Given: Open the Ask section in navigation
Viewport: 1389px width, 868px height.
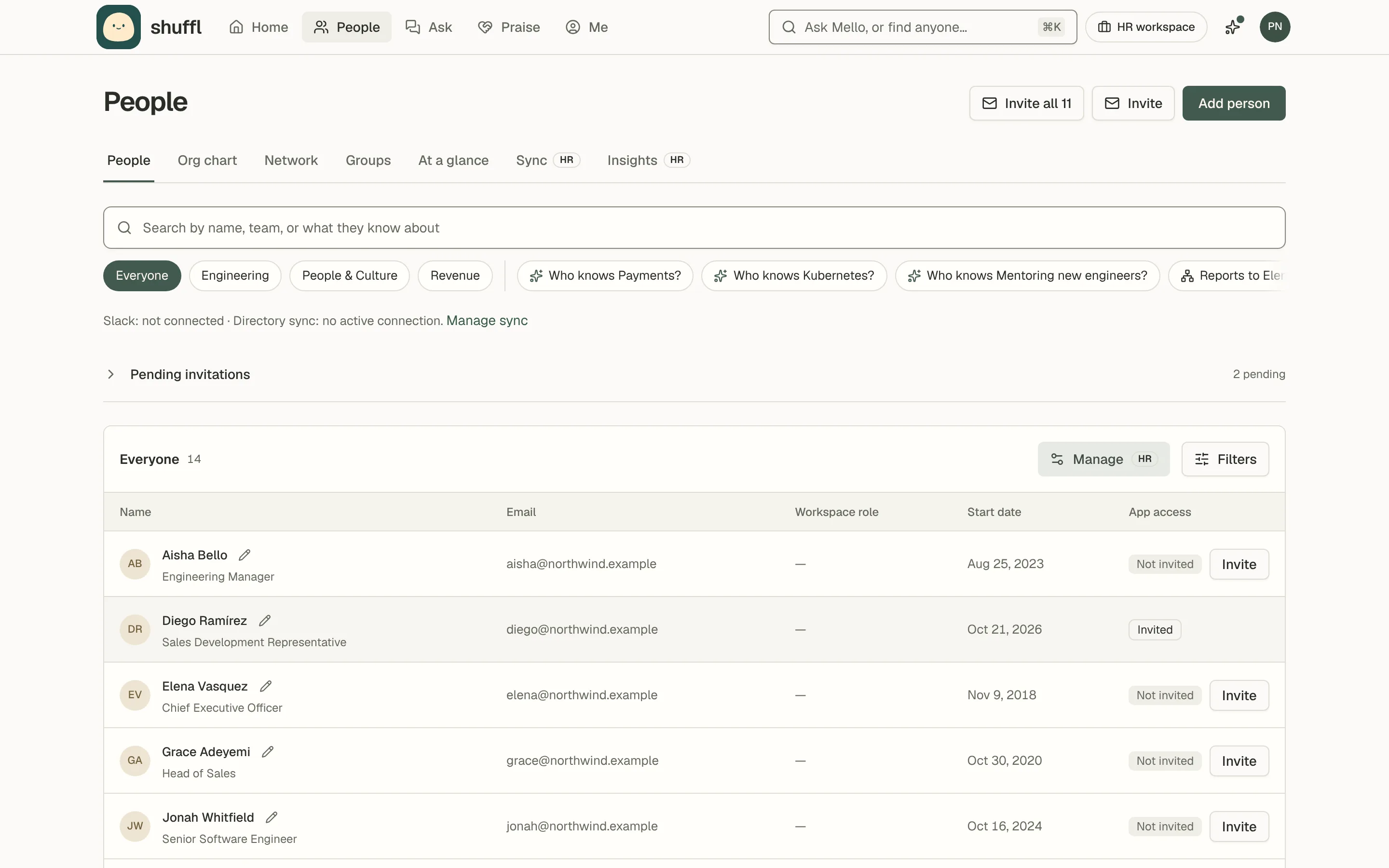Looking at the screenshot, I should point(429,27).
